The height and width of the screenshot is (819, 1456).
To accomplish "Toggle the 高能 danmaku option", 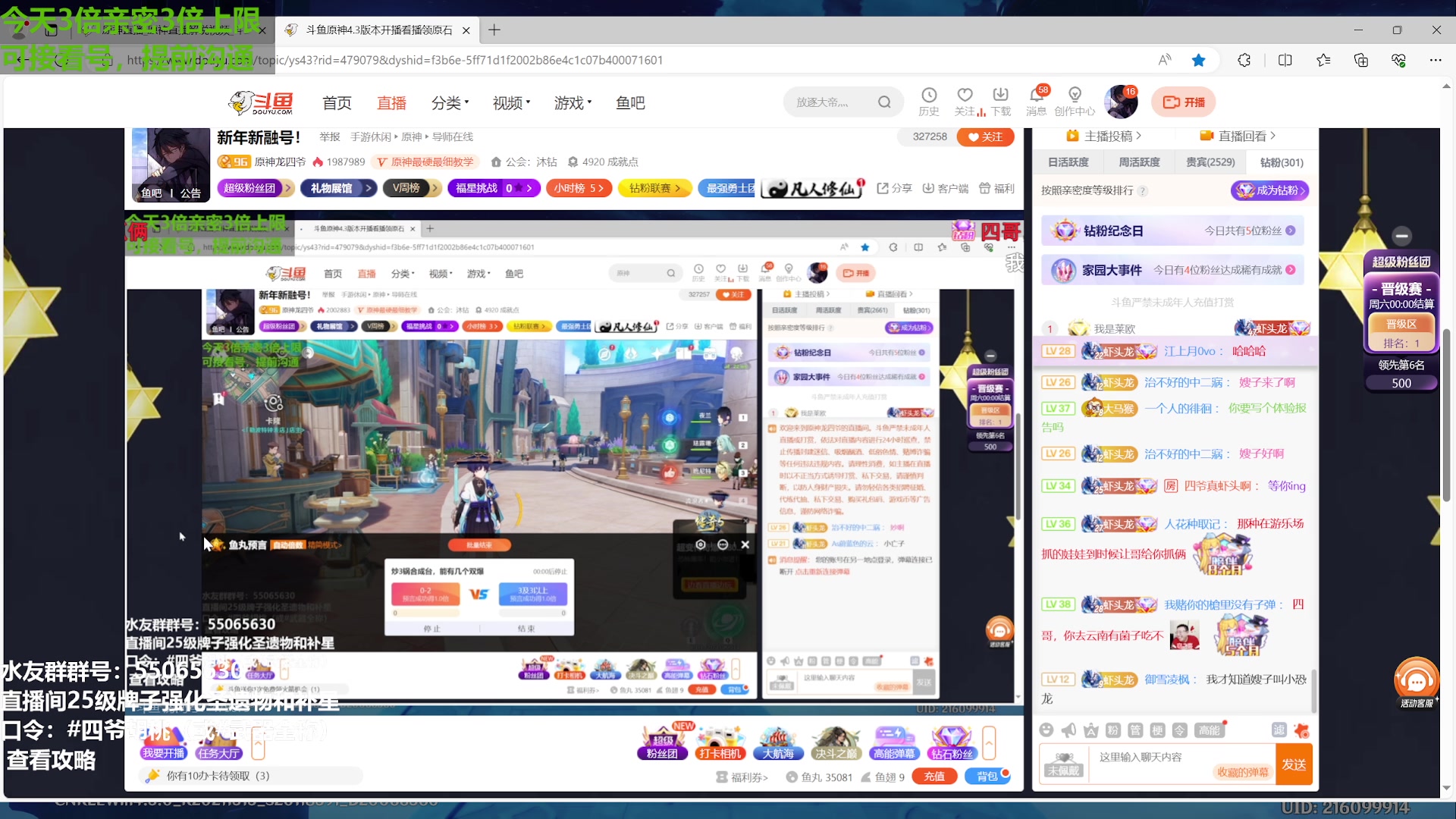I will (x=1209, y=730).
